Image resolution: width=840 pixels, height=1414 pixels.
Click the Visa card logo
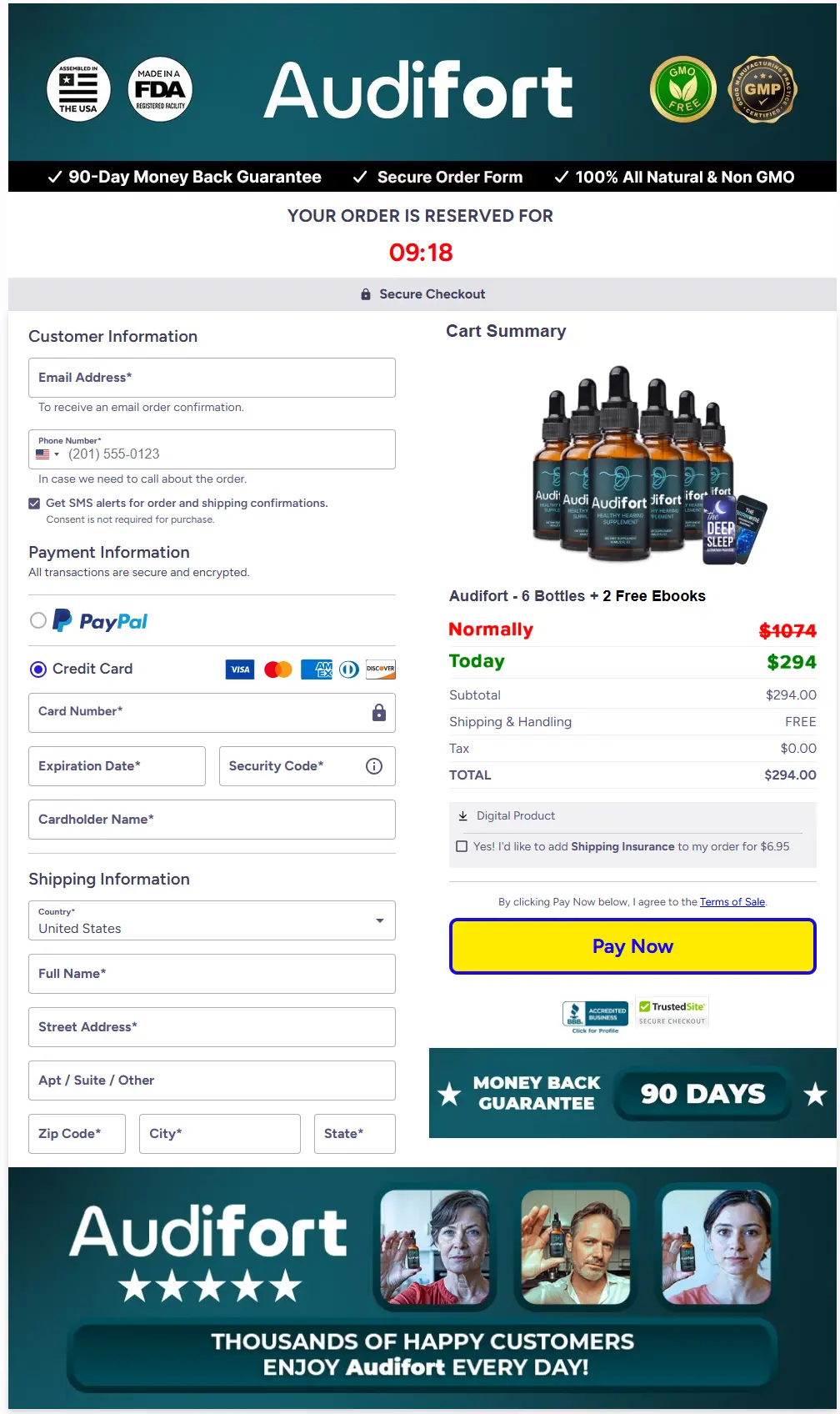click(240, 669)
